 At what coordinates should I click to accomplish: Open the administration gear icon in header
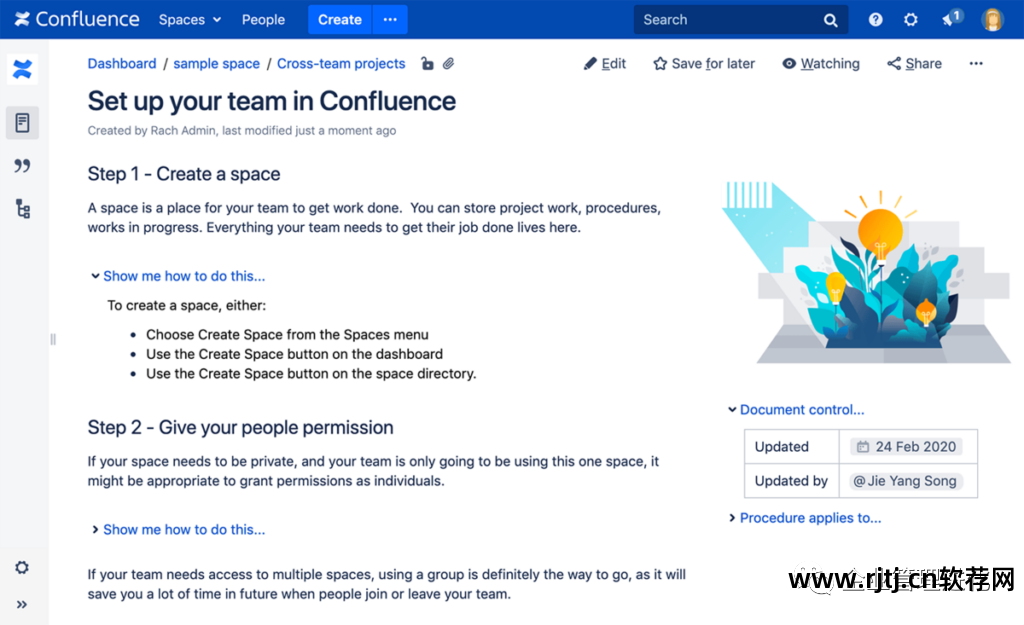point(910,20)
